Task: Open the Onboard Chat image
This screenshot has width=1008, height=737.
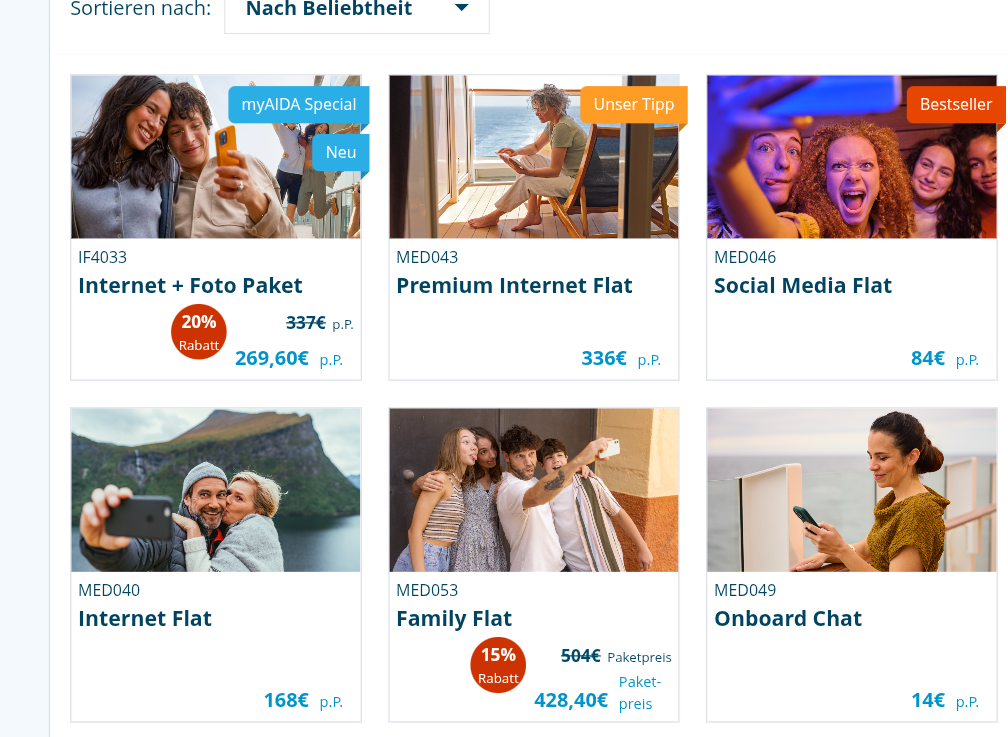Action: click(x=852, y=490)
